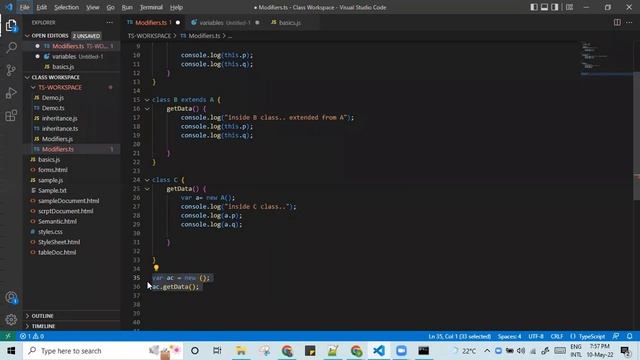
Task: Click the Explorer more actions ellipsis
Action: coord(109,22)
